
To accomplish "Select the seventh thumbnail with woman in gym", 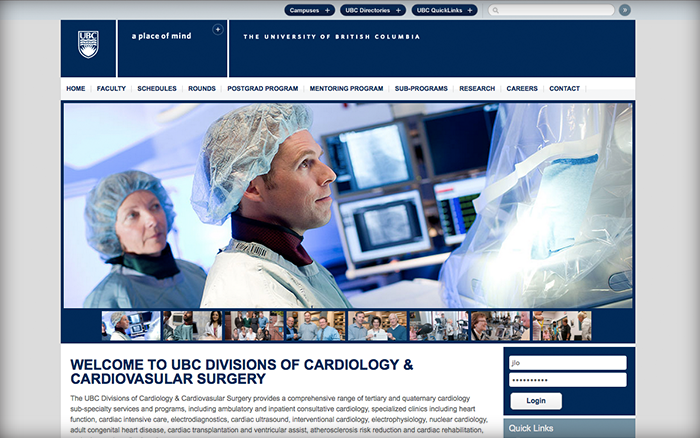I will [x=500, y=326].
